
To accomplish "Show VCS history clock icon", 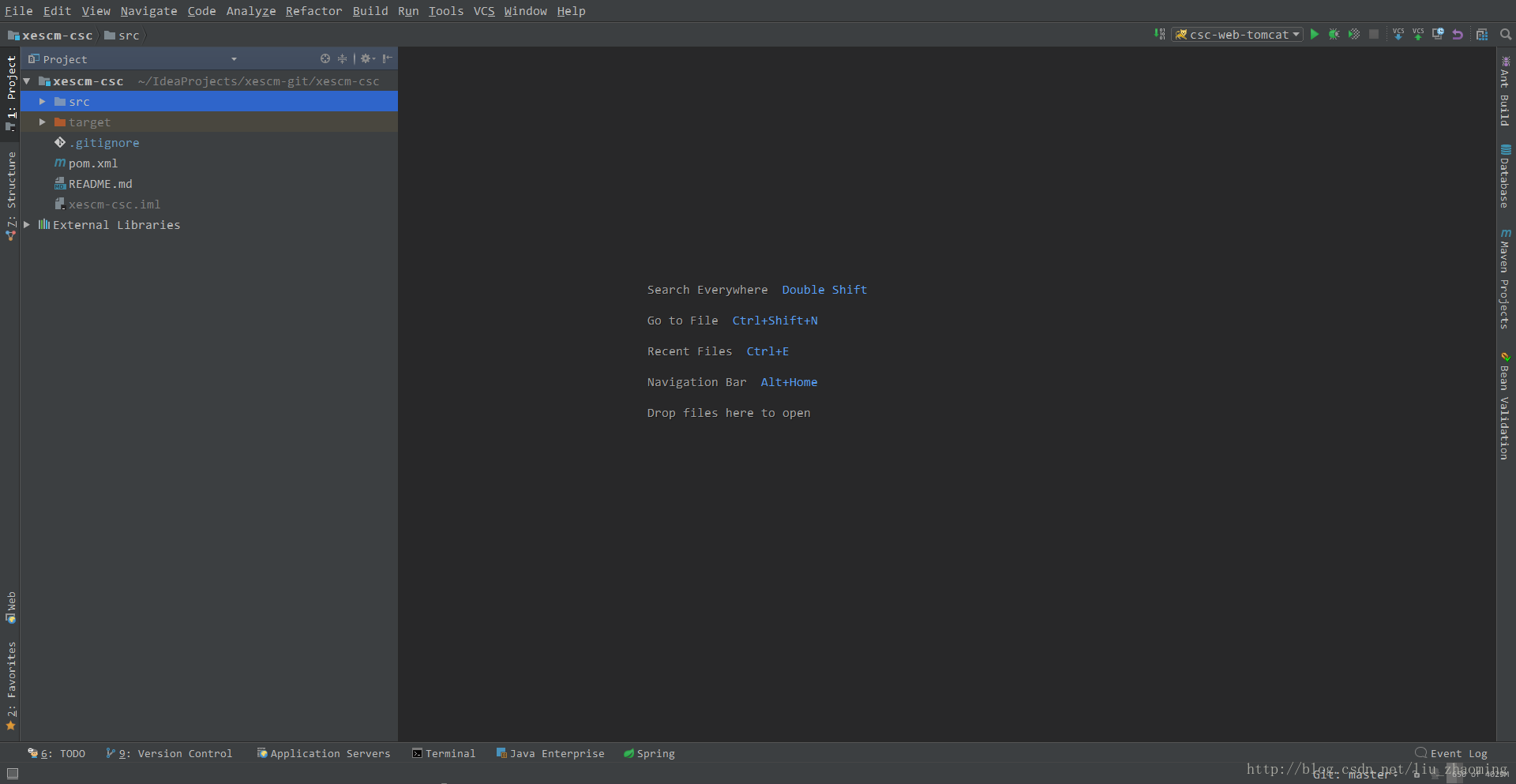I will pos(1438,34).
